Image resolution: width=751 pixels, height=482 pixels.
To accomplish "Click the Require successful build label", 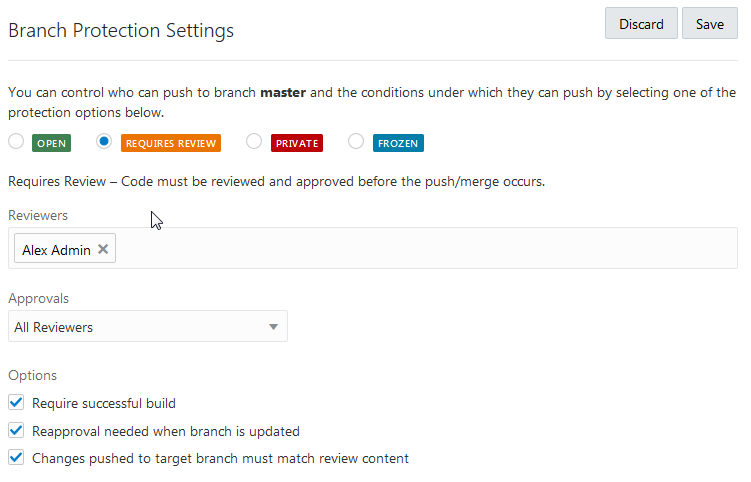I will (104, 403).
